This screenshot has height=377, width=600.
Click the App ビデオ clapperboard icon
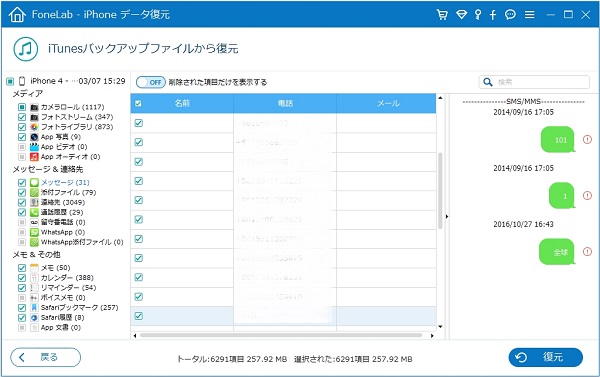click(34, 147)
